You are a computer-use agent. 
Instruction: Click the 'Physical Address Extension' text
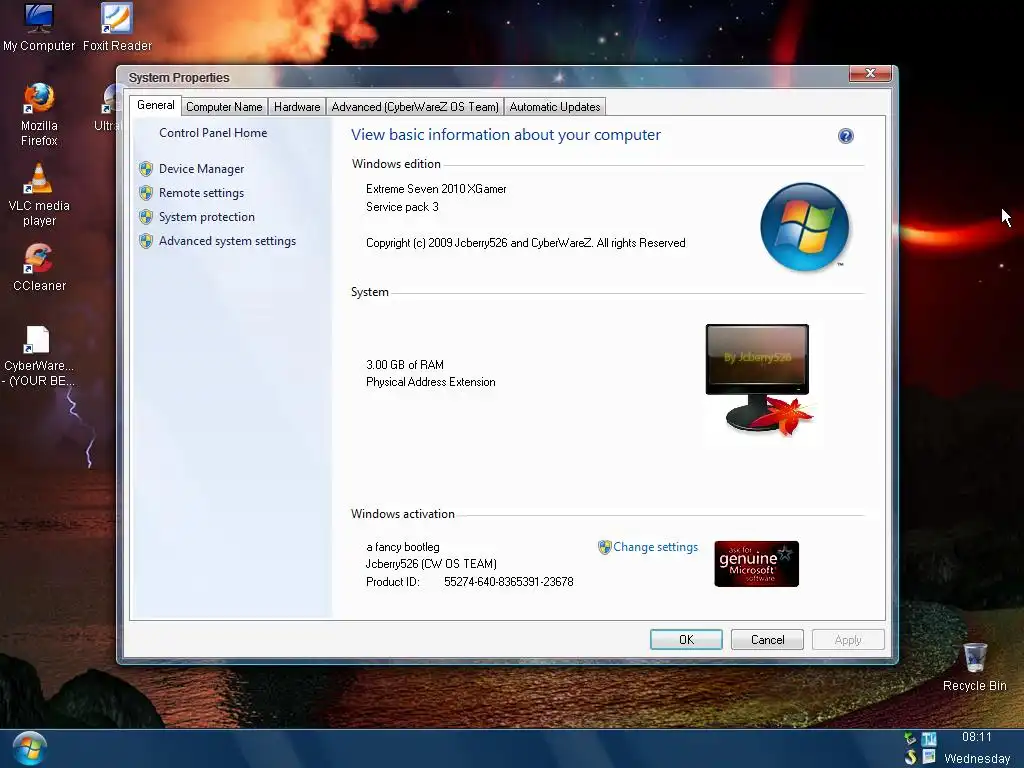pos(430,383)
